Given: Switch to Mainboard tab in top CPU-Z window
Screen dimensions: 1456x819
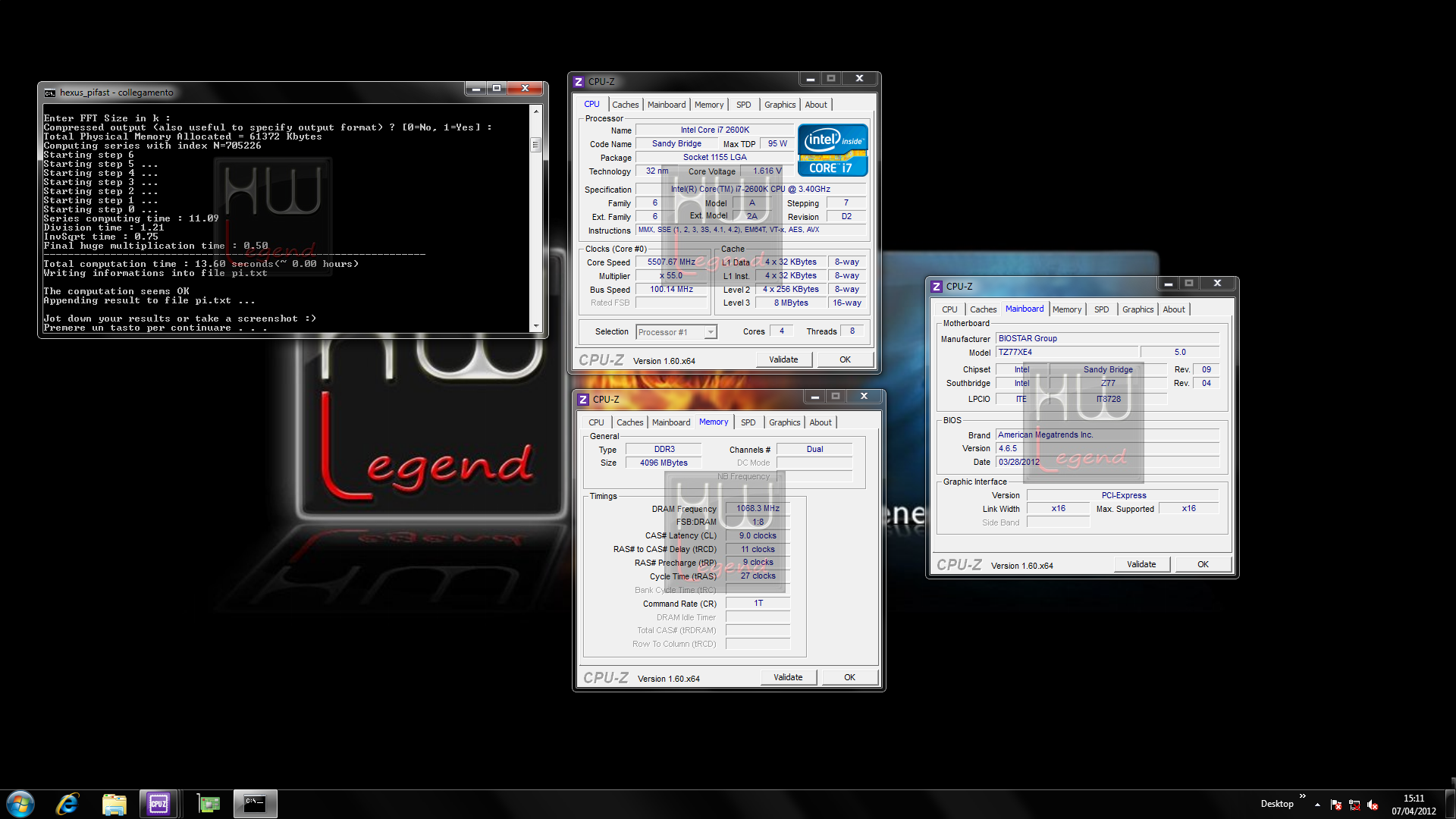Looking at the screenshot, I should click(x=667, y=105).
